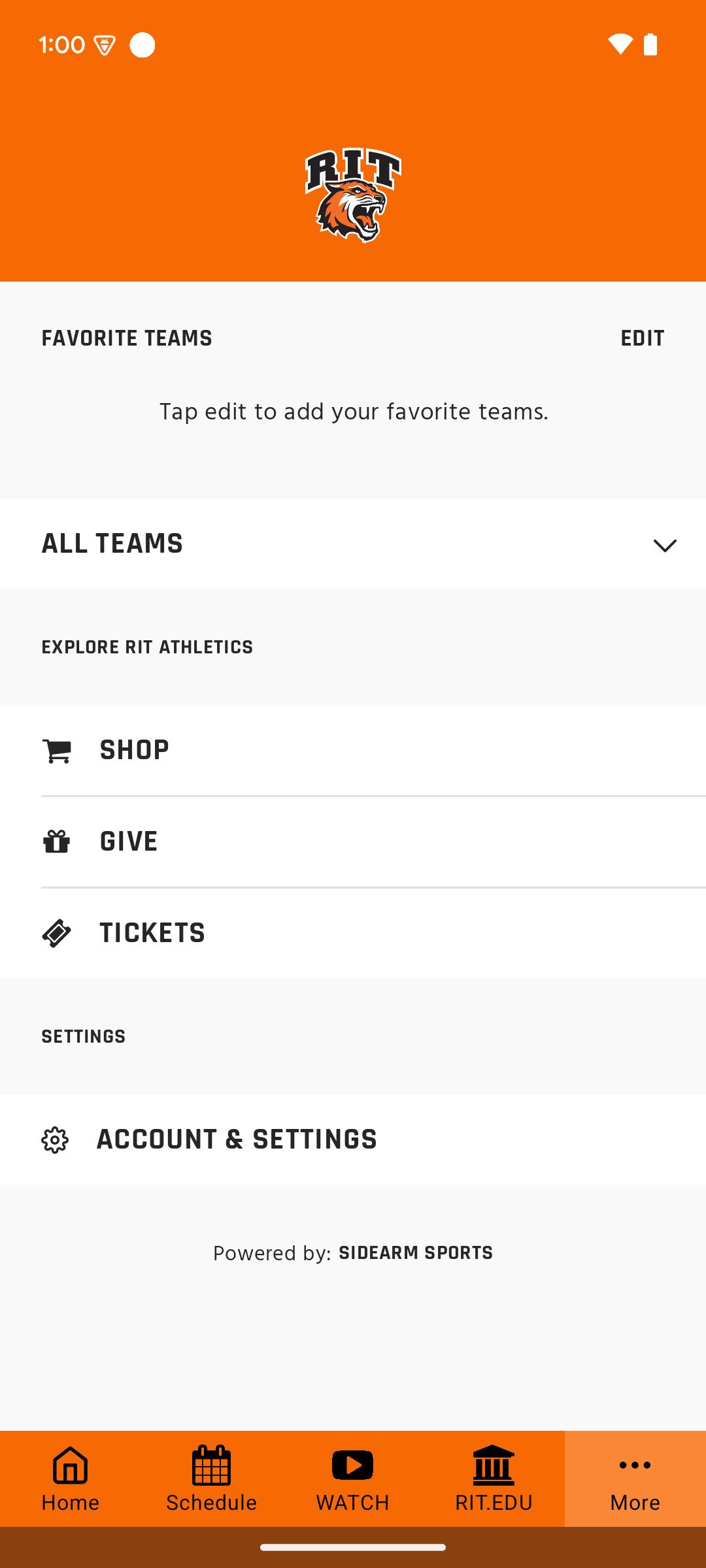Tap the More three-dots icon
706x1568 pixels.
(x=635, y=1465)
